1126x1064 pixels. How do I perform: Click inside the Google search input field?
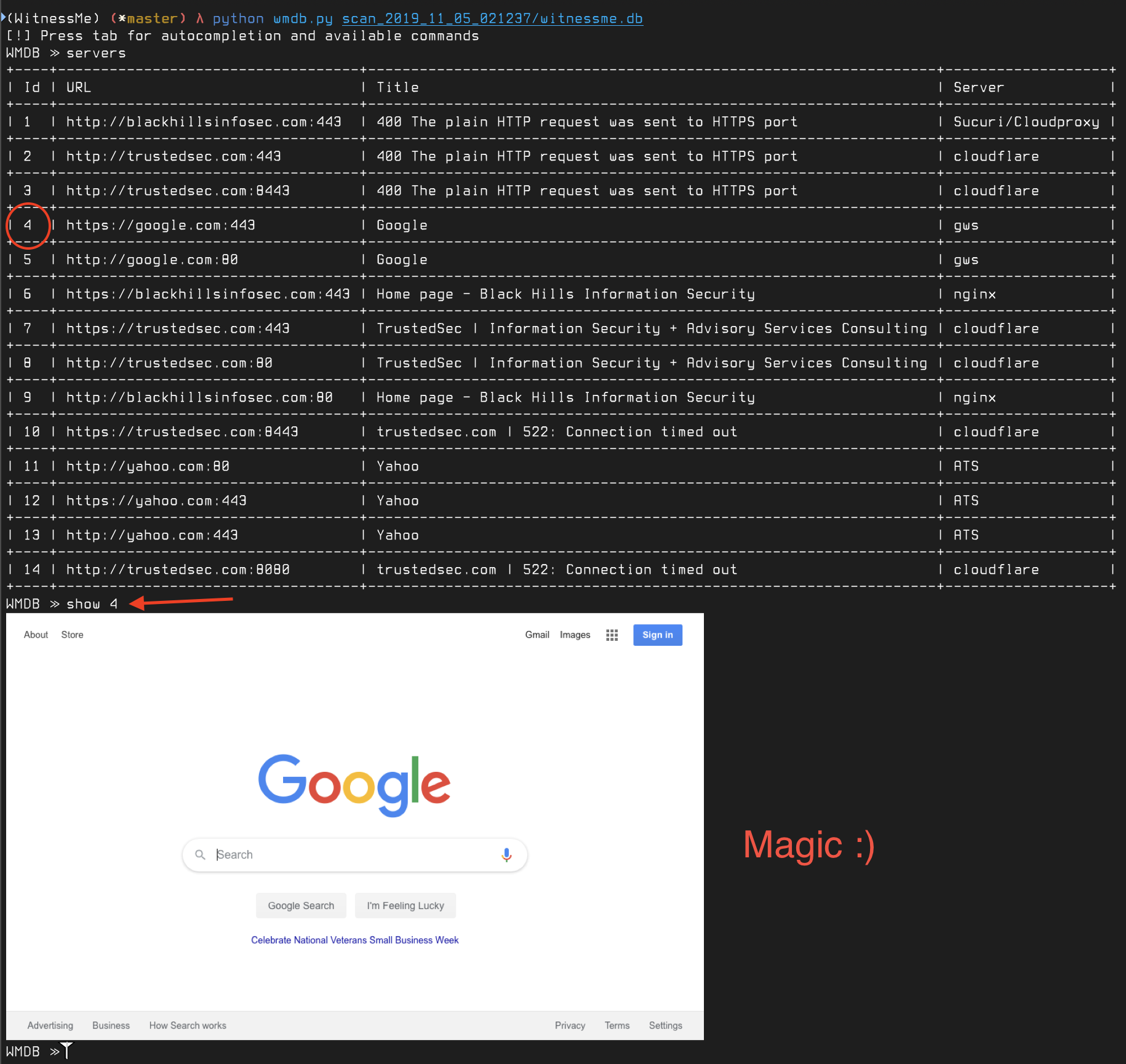click(x=345, y=854)
